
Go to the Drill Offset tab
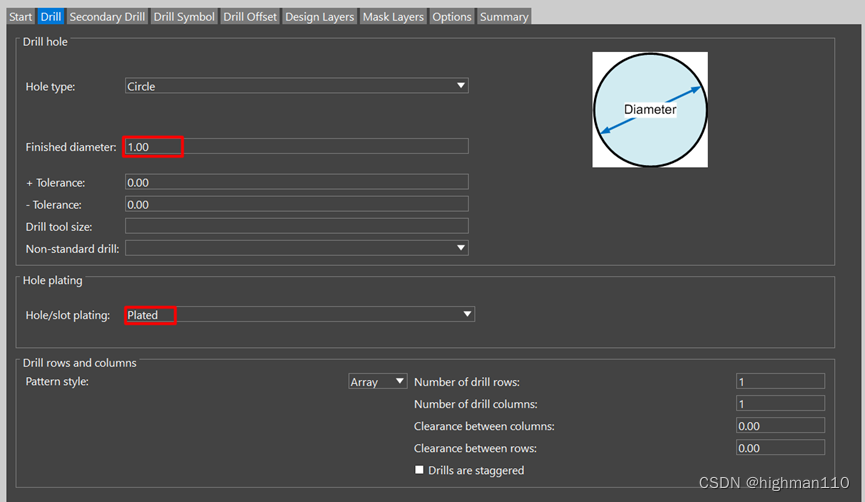[250, 17]
